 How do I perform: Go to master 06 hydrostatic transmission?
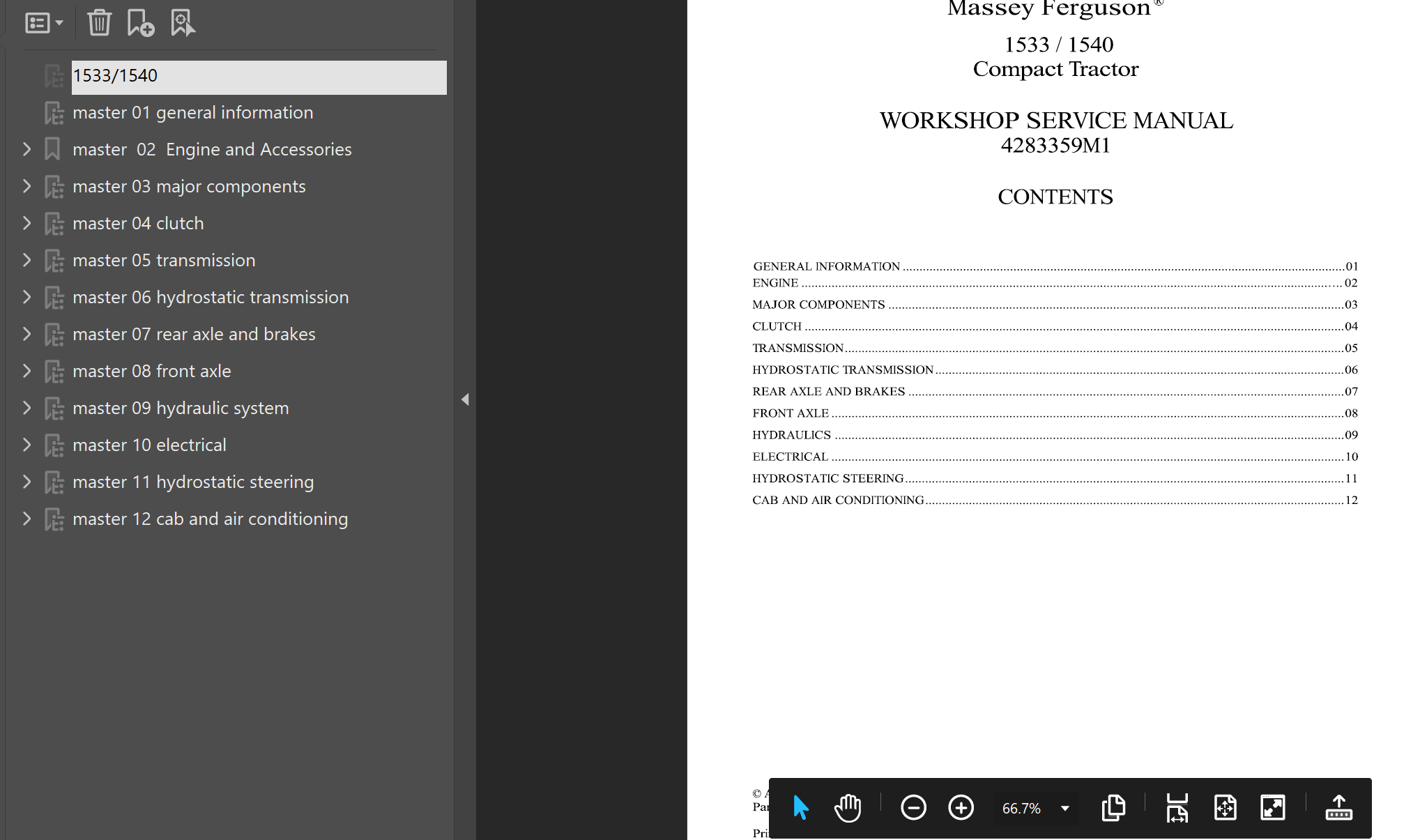[211, 298]
